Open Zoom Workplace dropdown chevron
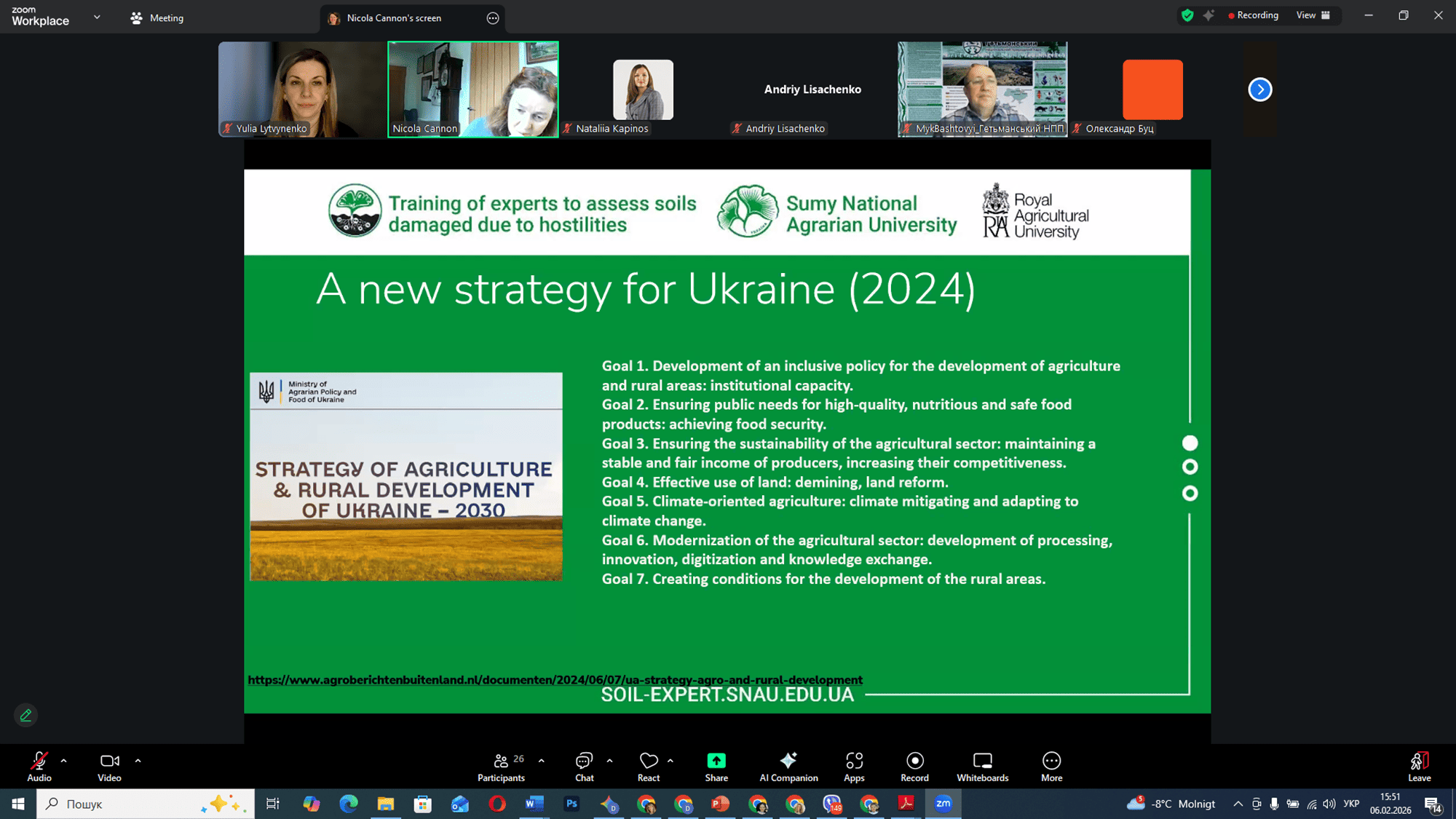The width and height of the screenshot is (1456, 819). pyautogui.click(x=97, y=17)
